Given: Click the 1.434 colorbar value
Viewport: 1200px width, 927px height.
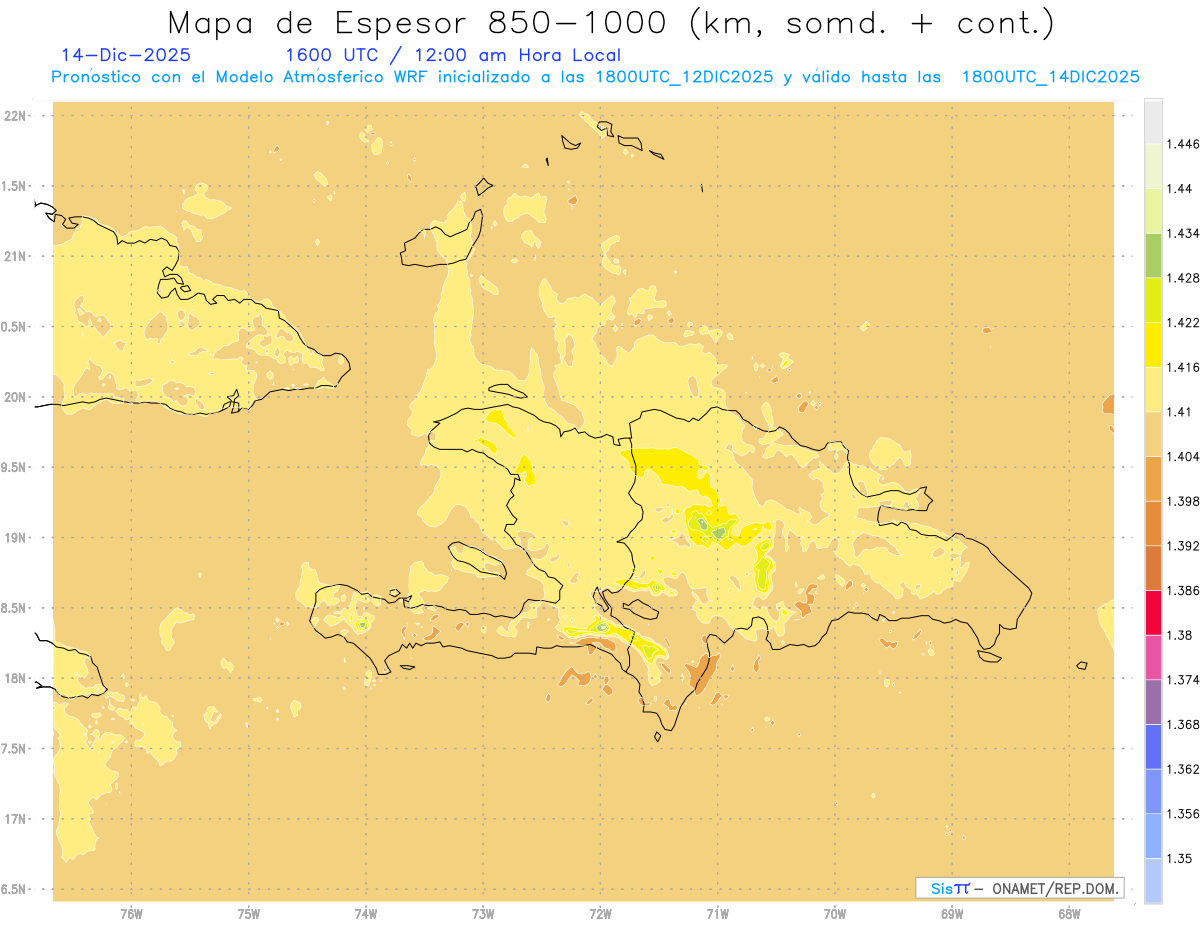Looking at the screenshot, I should pos(1185,233).
